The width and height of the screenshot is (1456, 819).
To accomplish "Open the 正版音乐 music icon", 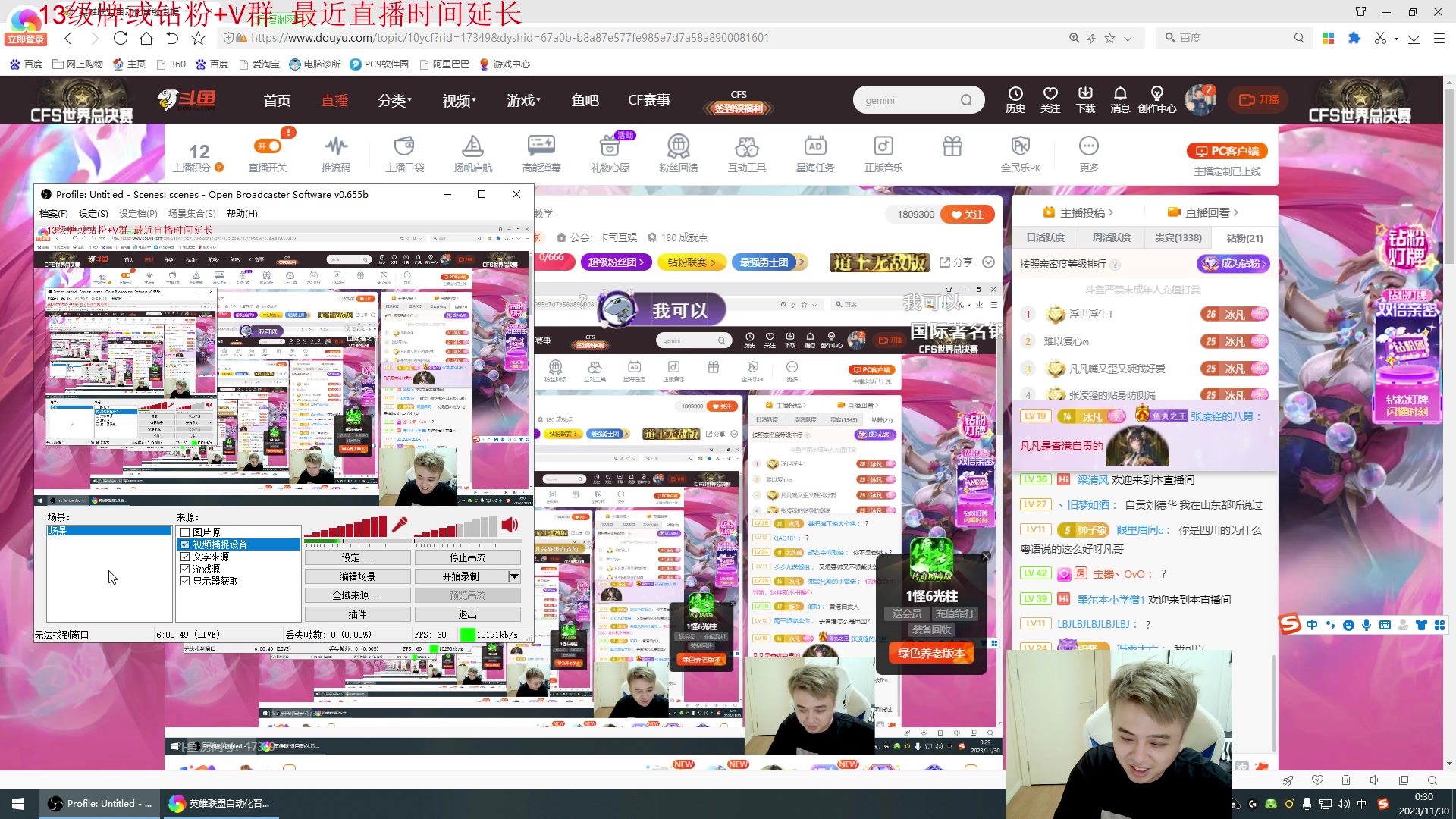I will [883, 155].
